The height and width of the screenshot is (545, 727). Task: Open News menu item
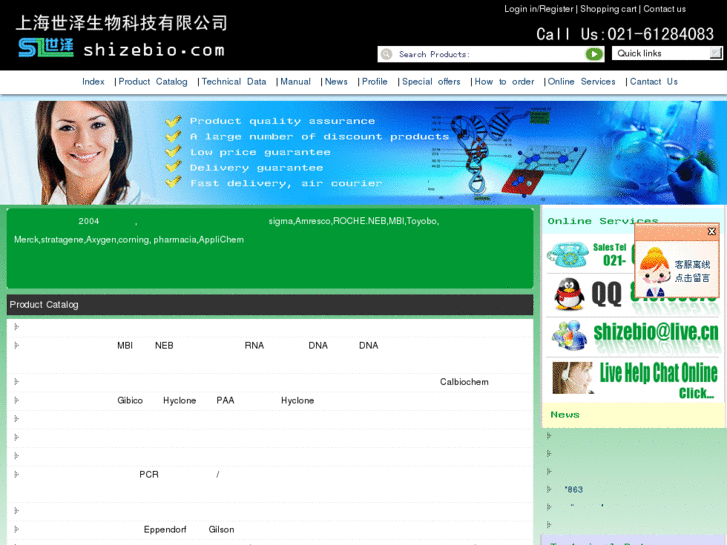click(x=336, y=82)
